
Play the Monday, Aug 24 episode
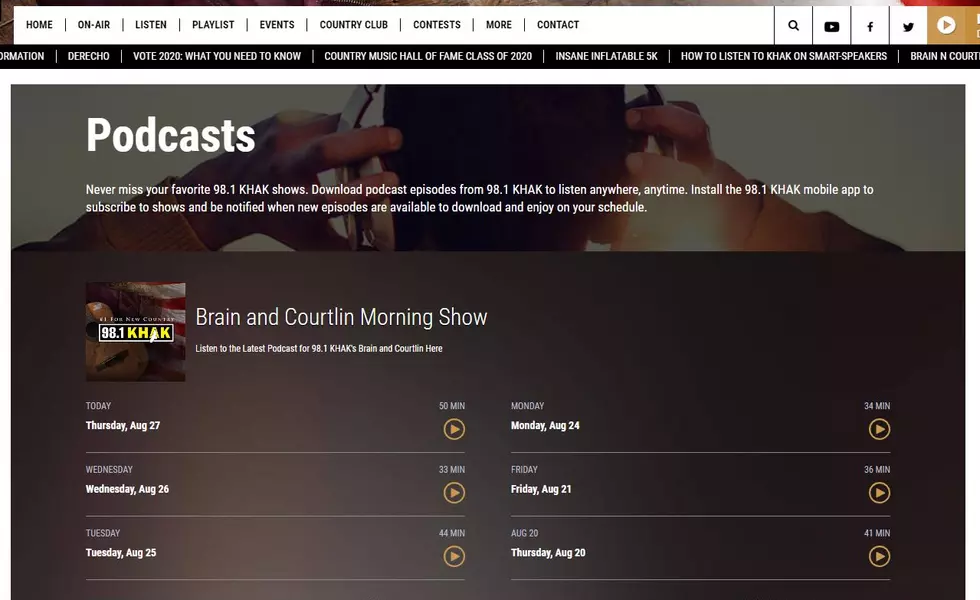(879, 429)
